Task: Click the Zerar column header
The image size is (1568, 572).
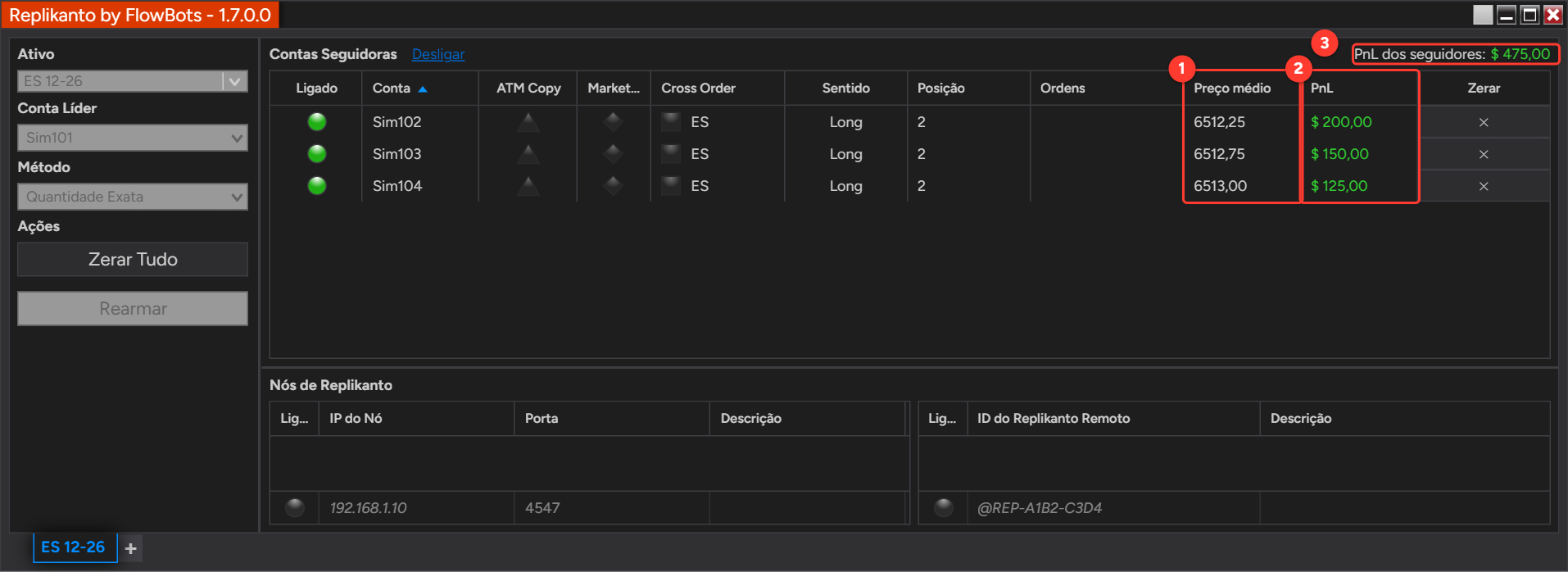Action: click(1484, 89)
